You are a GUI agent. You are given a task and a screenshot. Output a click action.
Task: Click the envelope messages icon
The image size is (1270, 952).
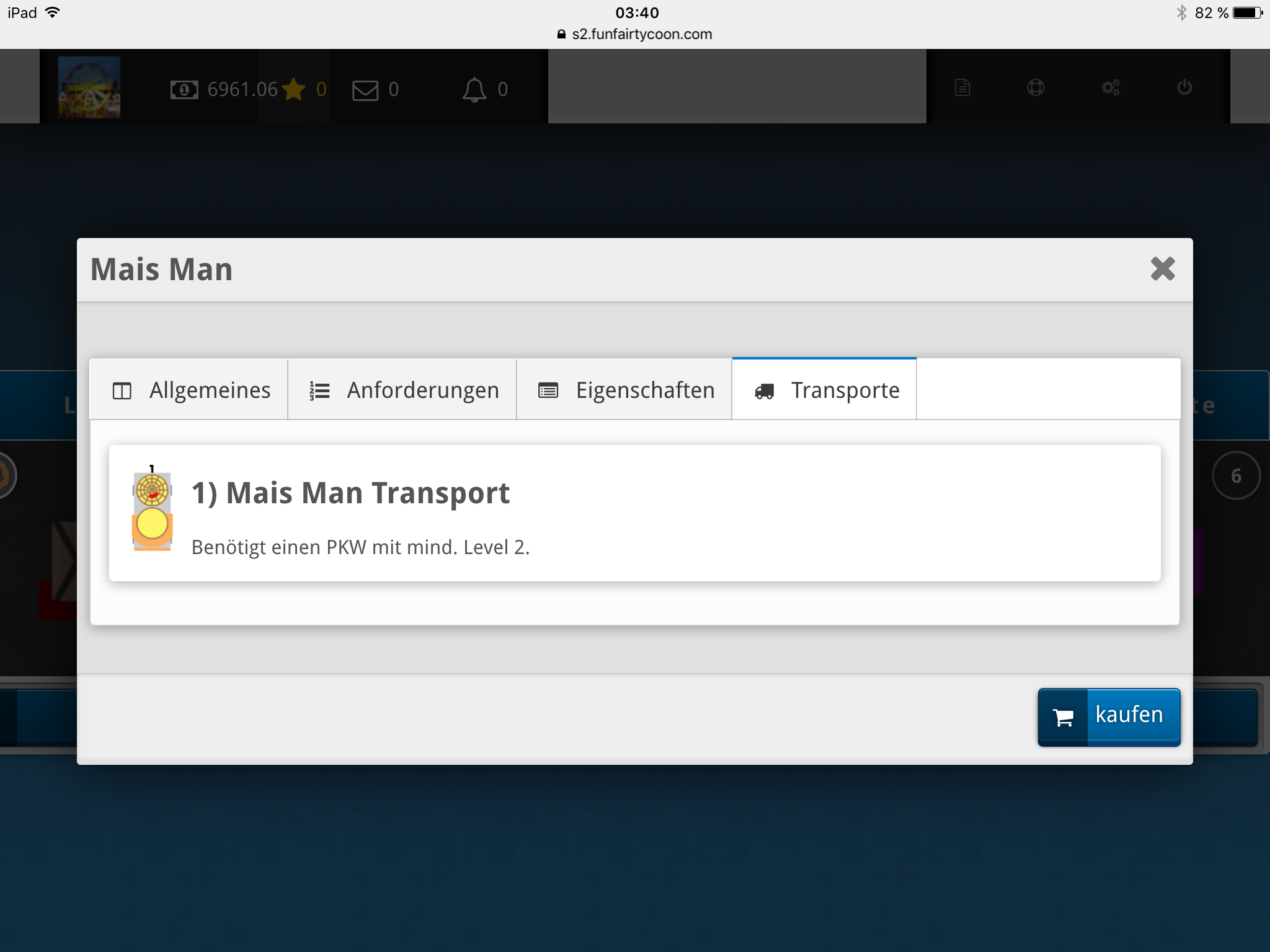pyautogui.click(x=365, y=90)
